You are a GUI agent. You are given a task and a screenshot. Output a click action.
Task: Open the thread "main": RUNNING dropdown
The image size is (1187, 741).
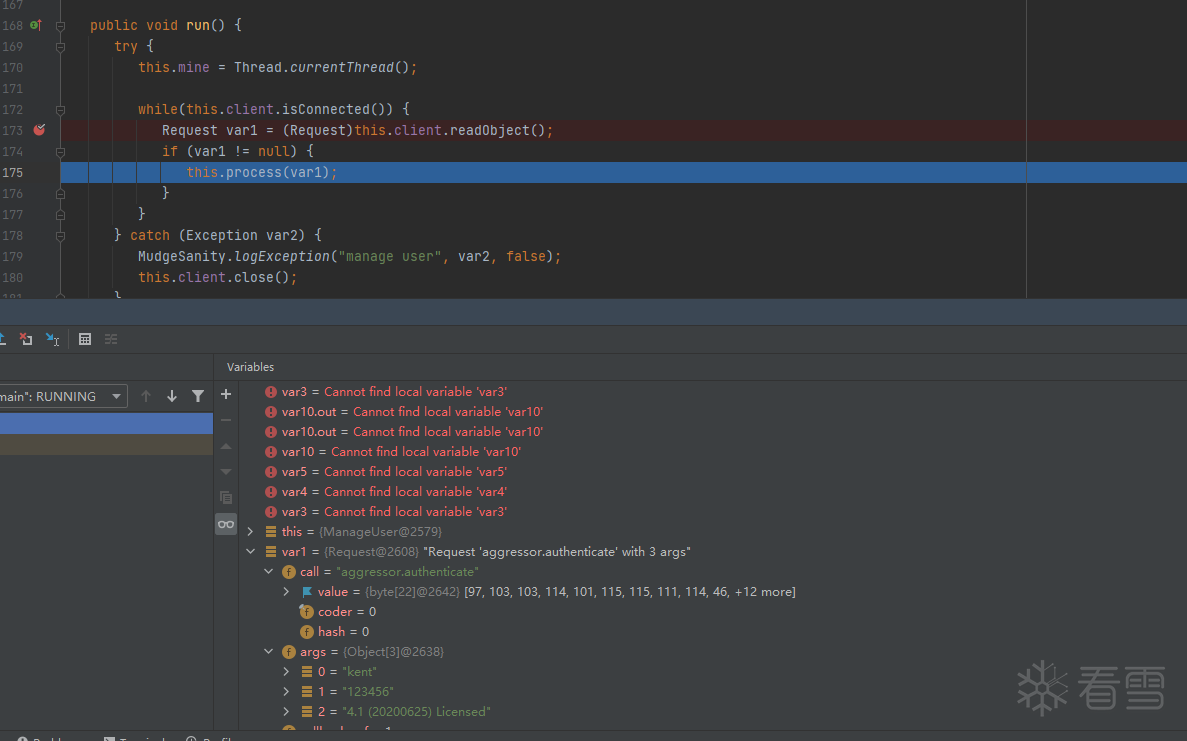click(62, 396)
